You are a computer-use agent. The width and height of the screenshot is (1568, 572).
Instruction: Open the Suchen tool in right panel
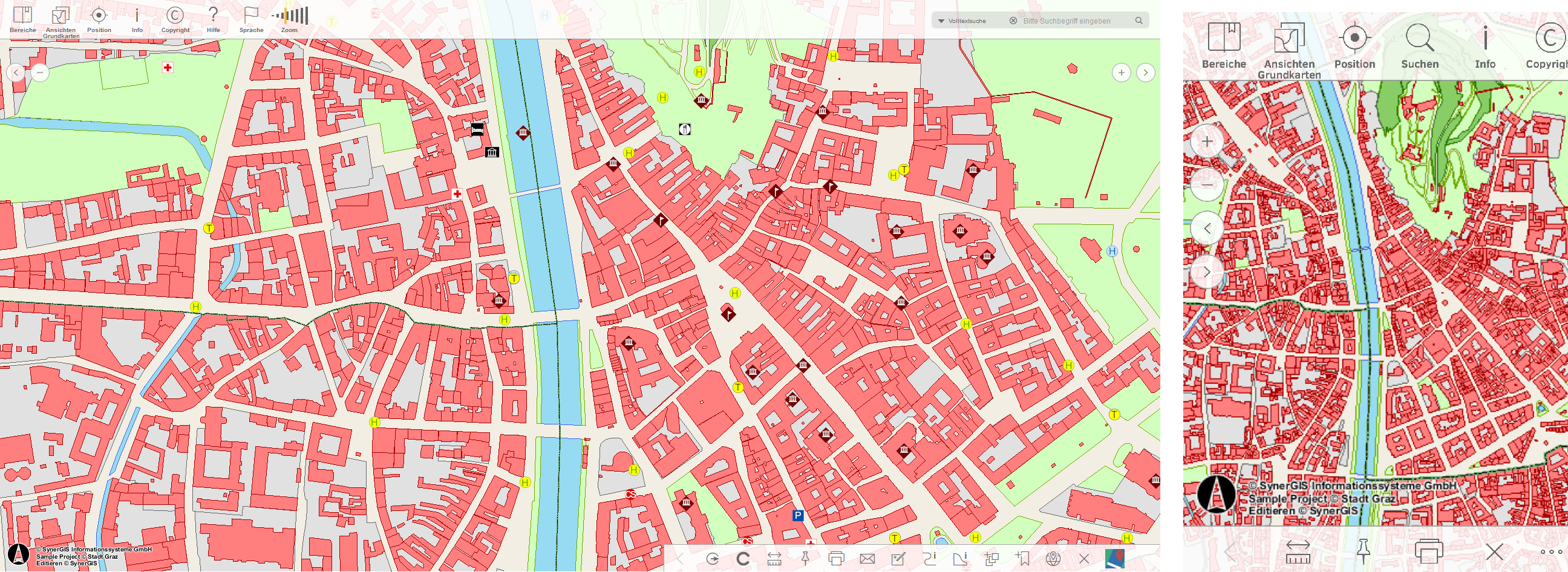pyautogui.click(x=1419, y=45)
